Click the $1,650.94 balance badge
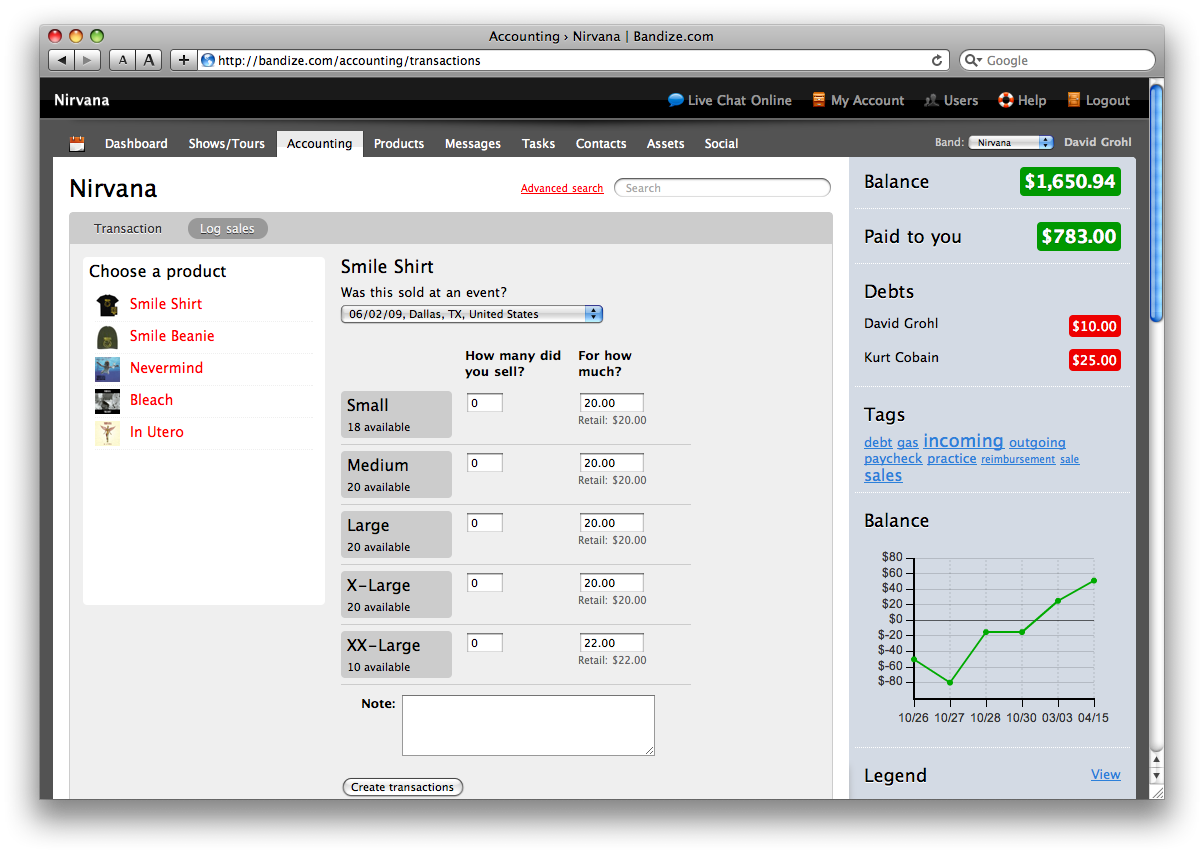This screenshot has height=854, width=1204. (1070, 182)
